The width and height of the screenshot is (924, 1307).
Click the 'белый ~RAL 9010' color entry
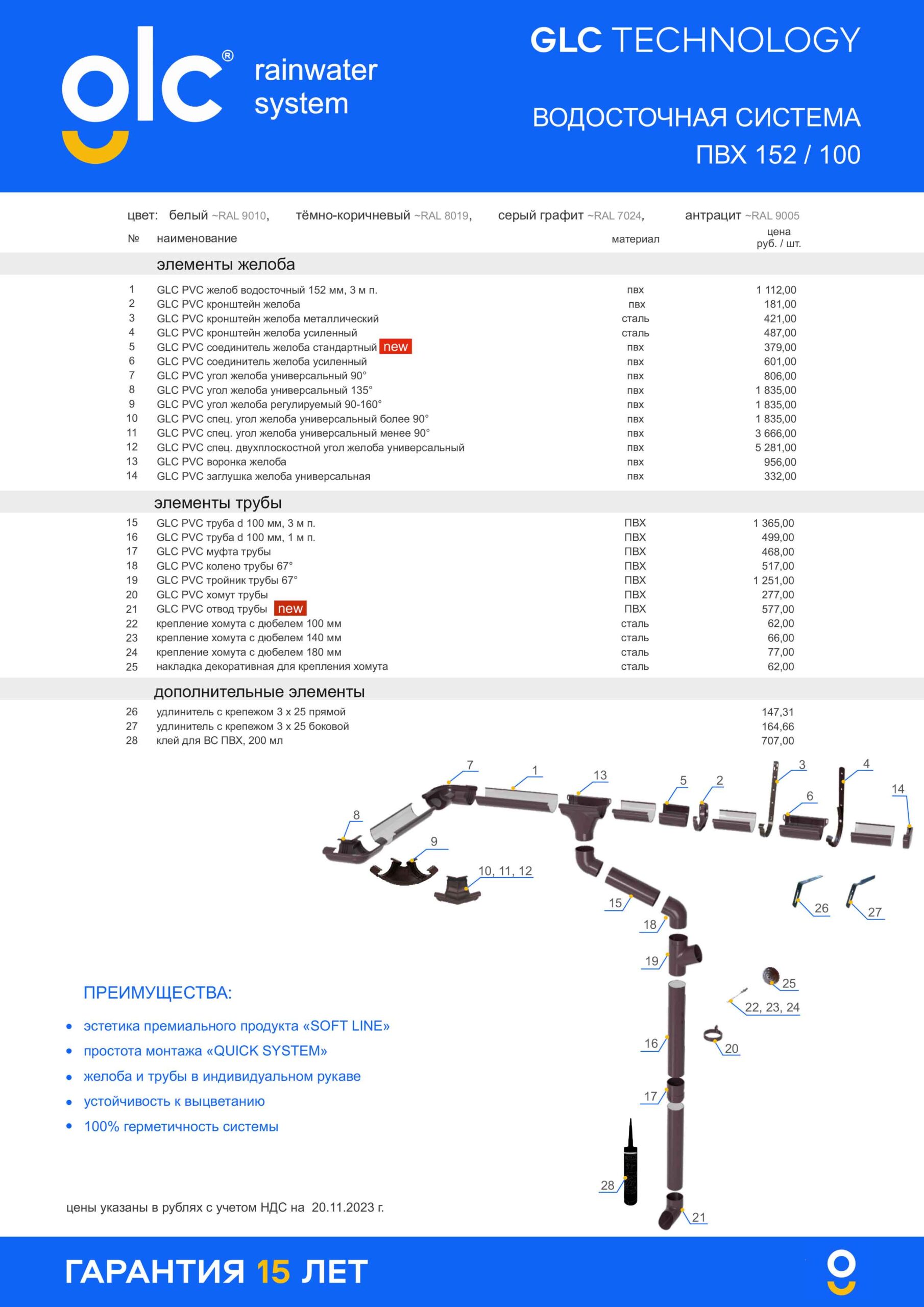[219, 215]
